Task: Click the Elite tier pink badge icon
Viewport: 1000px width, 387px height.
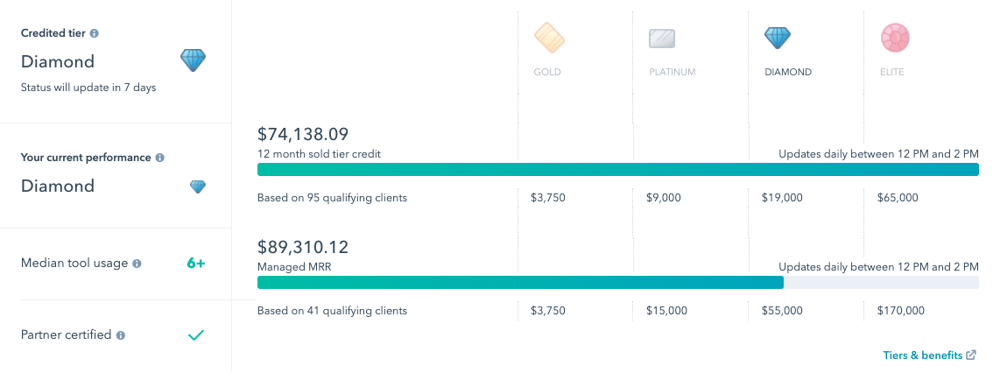Action: pos(894,38)
